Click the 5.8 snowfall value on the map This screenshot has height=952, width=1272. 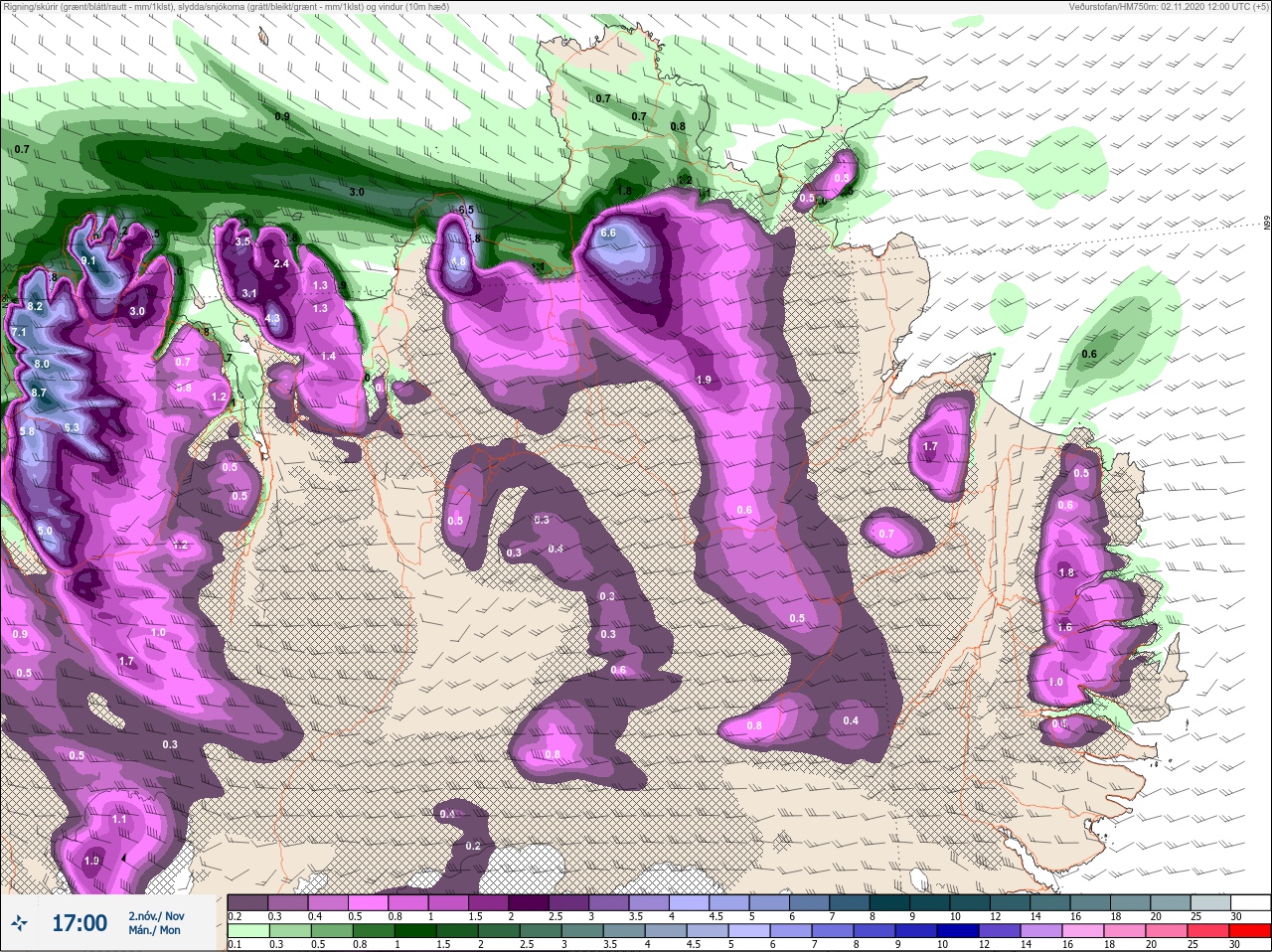[x=28, y=431]
